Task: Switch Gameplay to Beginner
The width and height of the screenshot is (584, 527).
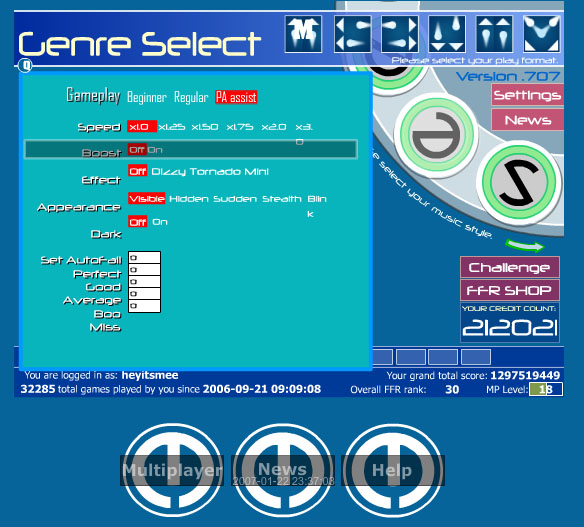Action: point(147,98)
